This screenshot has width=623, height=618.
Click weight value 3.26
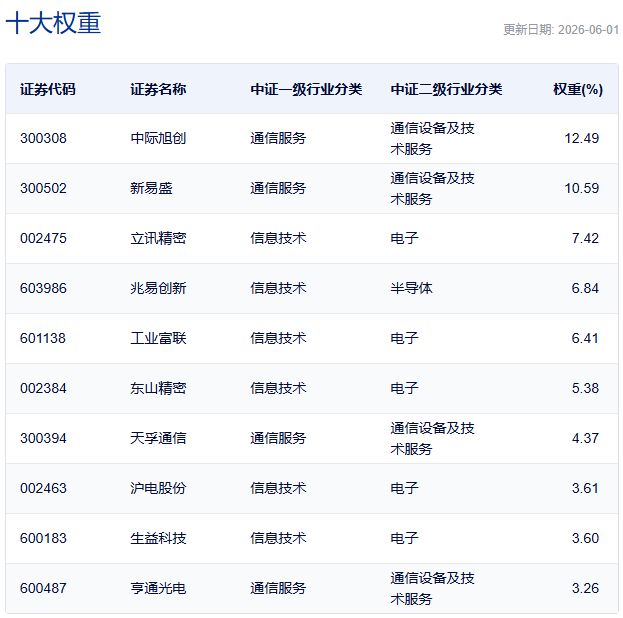tap(585, 589)
